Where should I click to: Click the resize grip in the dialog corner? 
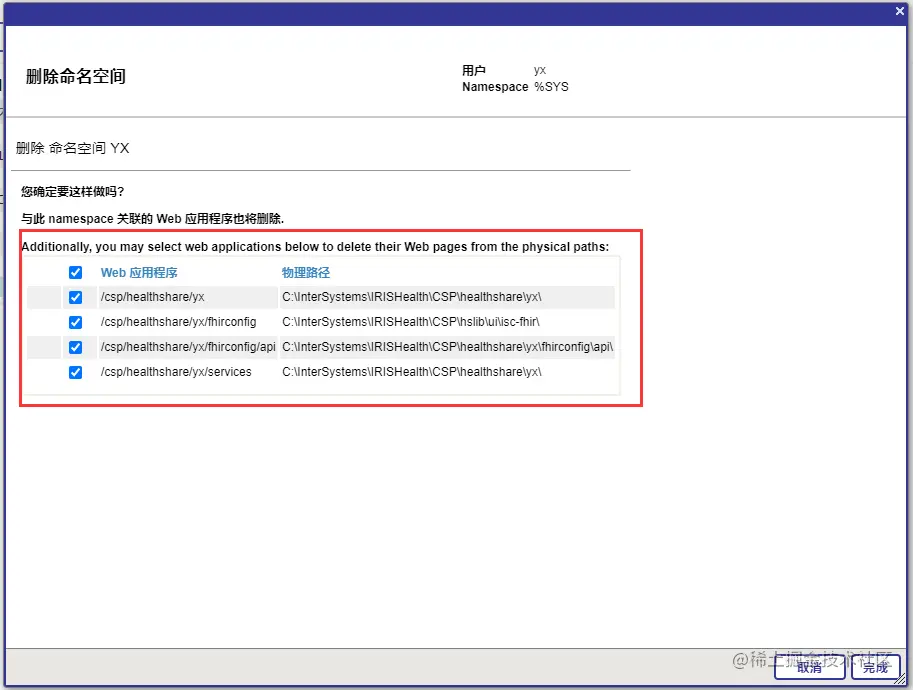(900, 679)
